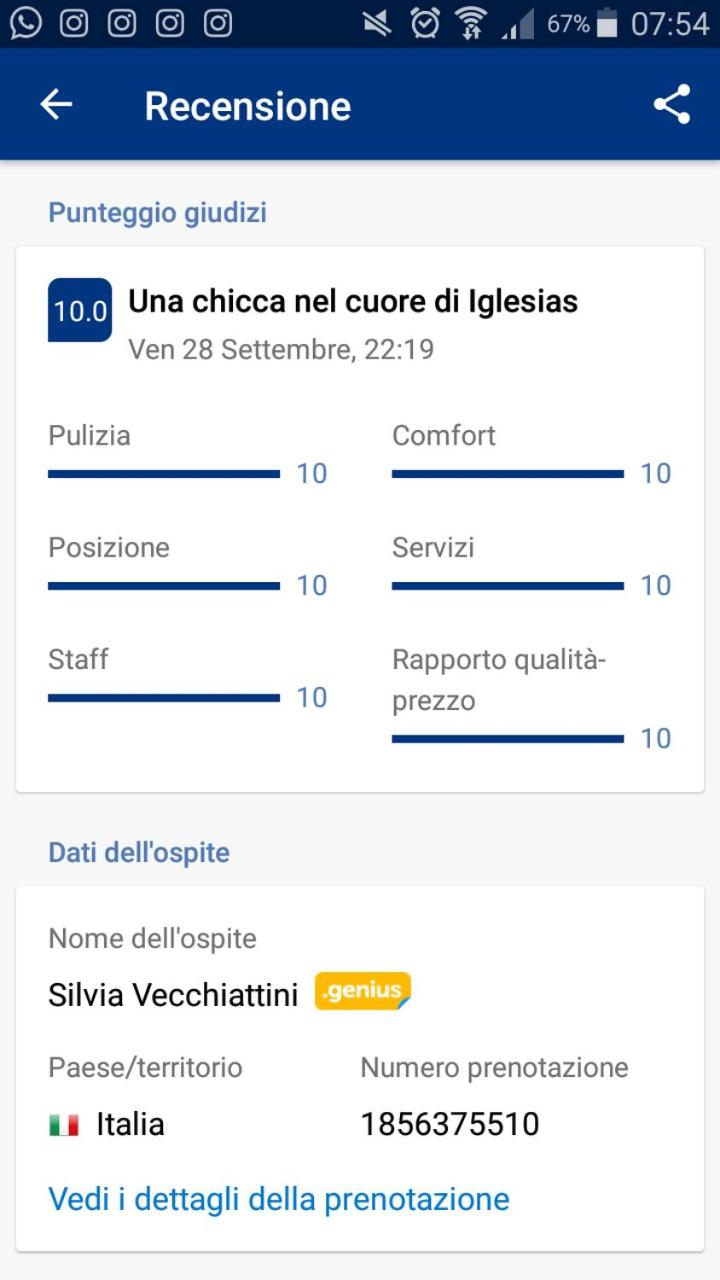Tap the Recensione page title
Screen dimensions: 720x1280
248,106
